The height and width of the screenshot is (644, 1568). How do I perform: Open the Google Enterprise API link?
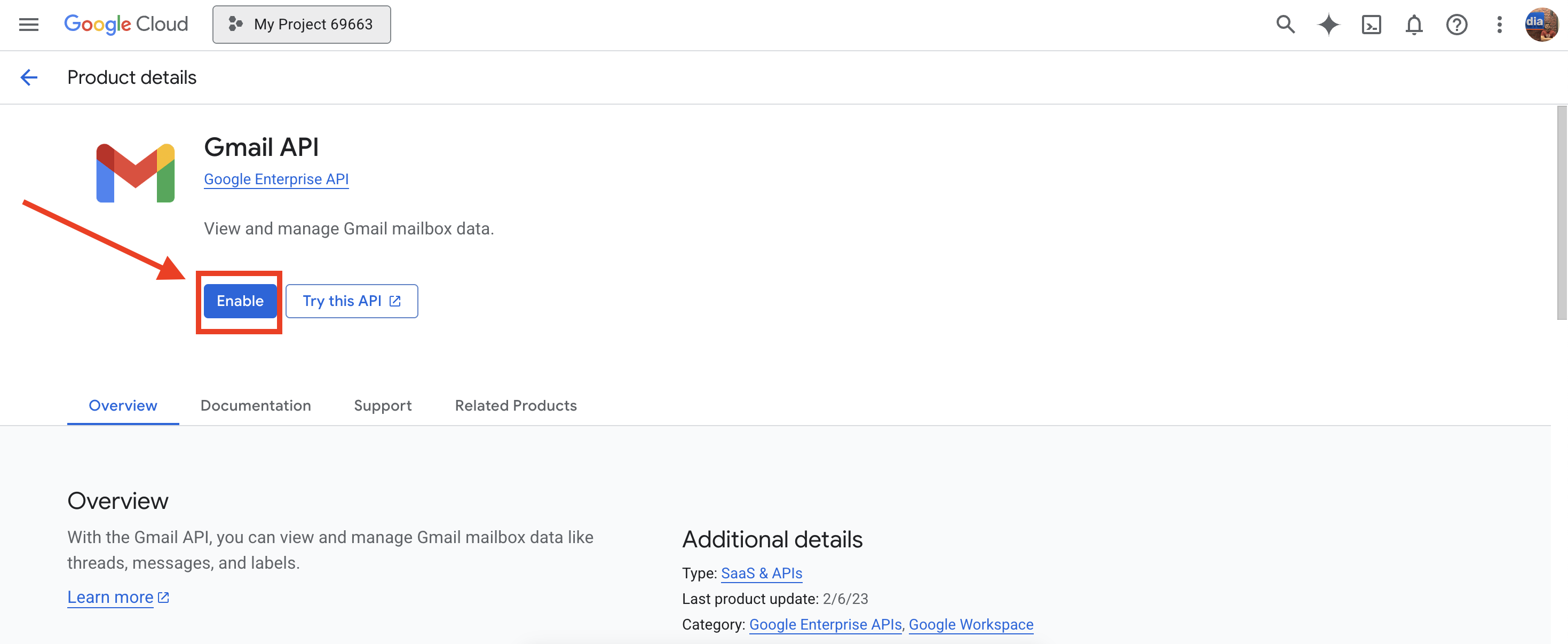coord(276,179)
